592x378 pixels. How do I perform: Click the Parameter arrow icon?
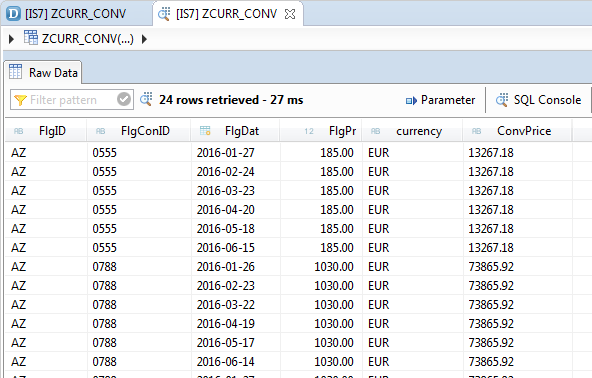pos(411,100)
